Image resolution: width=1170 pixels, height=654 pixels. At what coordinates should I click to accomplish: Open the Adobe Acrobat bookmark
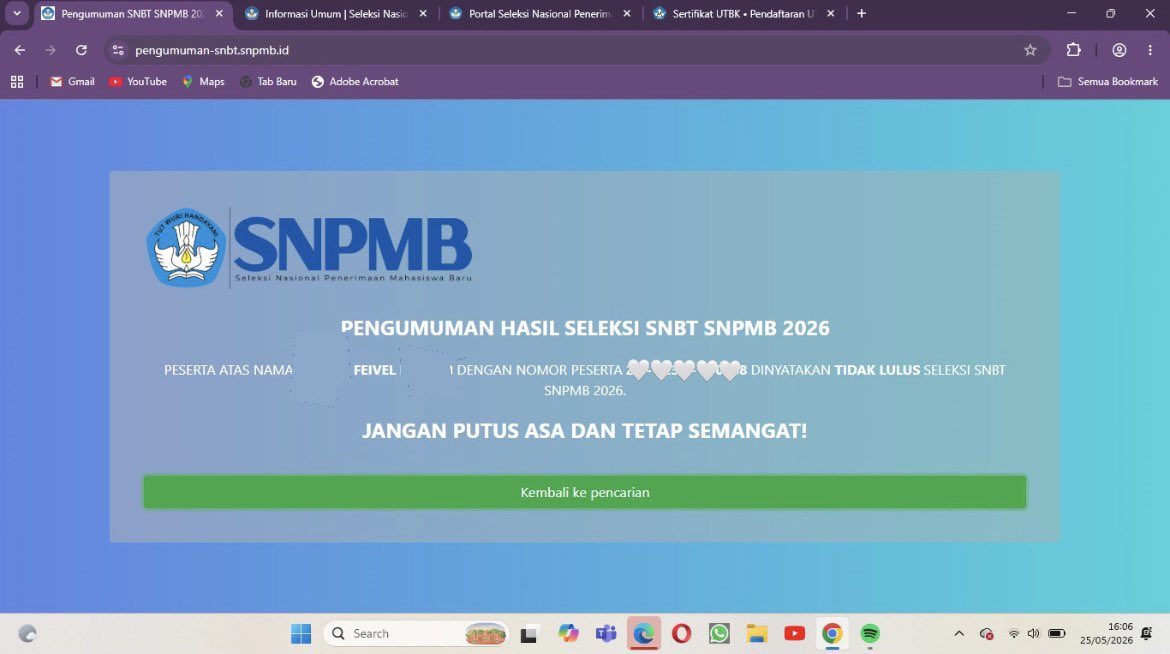355,81
